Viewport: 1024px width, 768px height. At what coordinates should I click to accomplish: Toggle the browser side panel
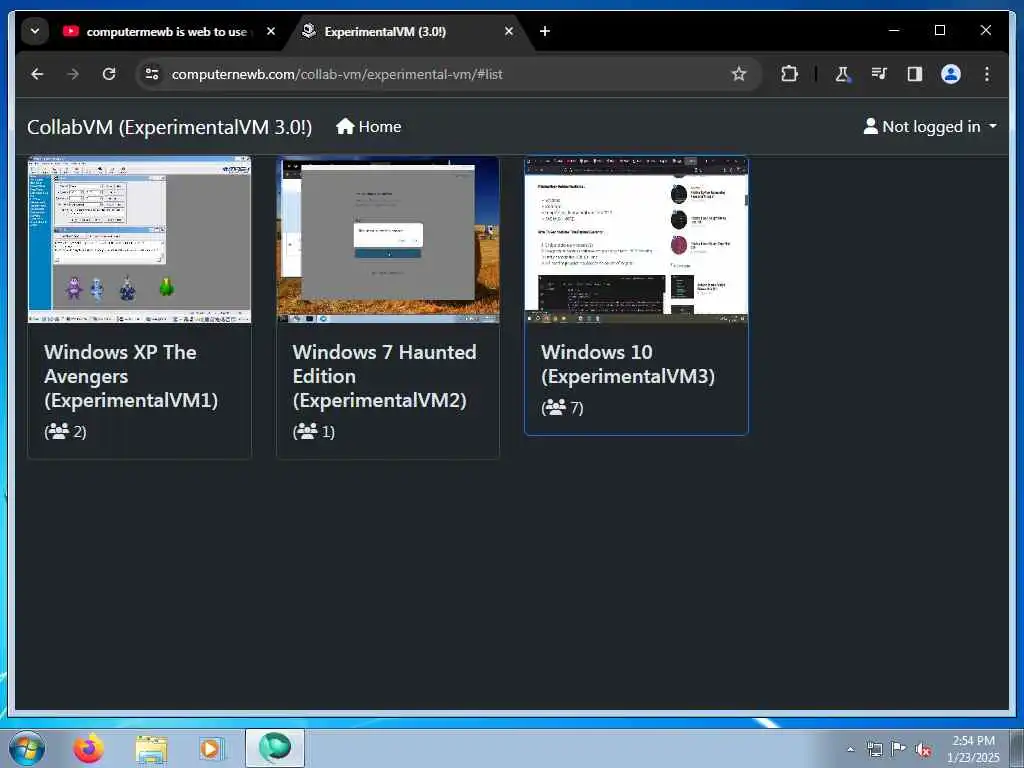[x=914, y=74]
